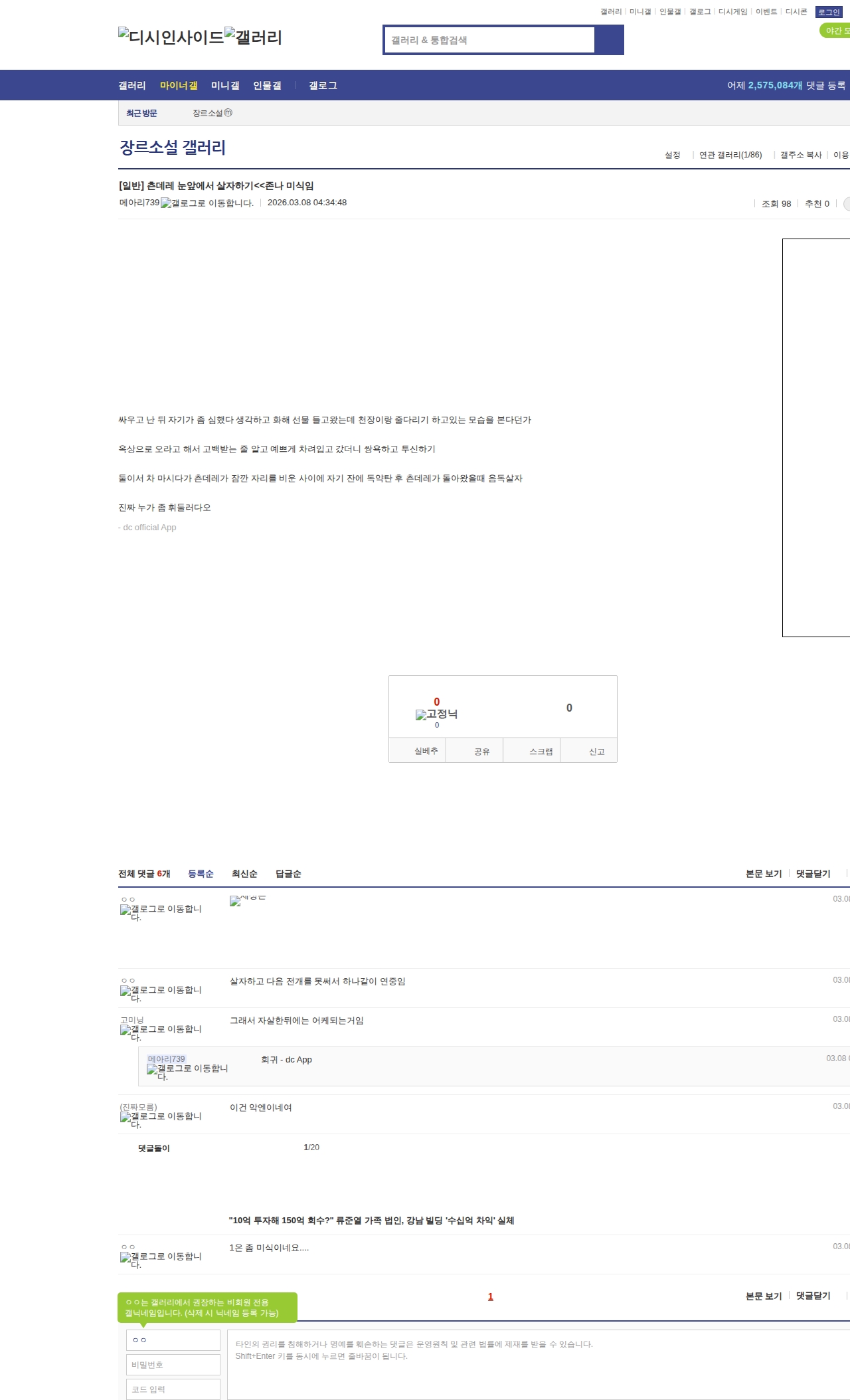This screenshot has width=850, height=1400.
Task: Open the 설정 option near gallery title
Action: click(673, 155)
